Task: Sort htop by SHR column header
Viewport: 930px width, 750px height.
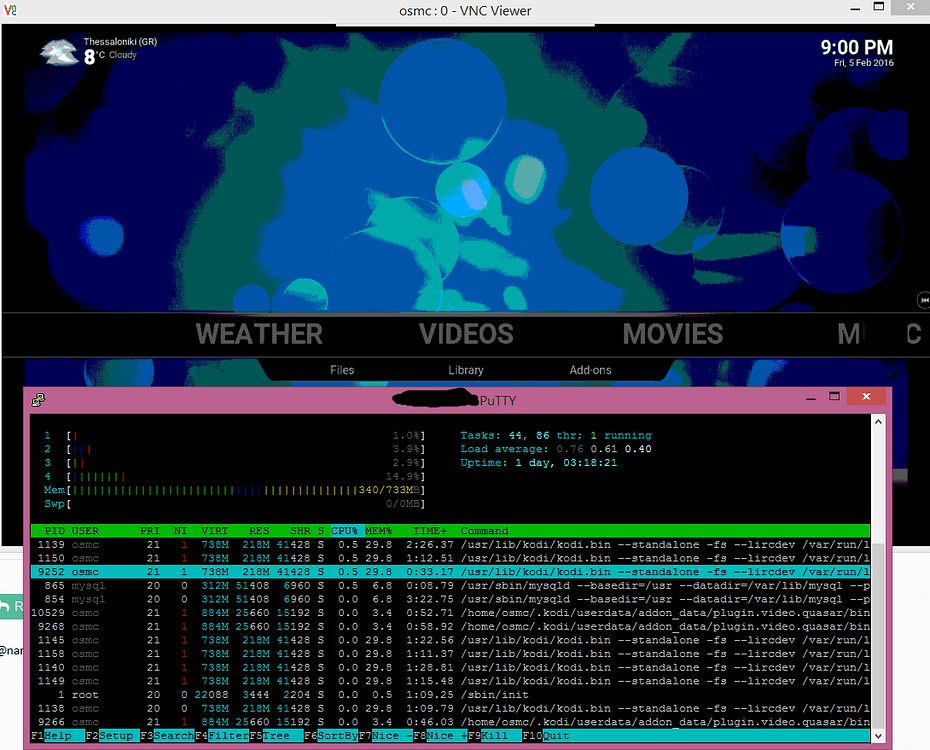Action: click(300, 531)
